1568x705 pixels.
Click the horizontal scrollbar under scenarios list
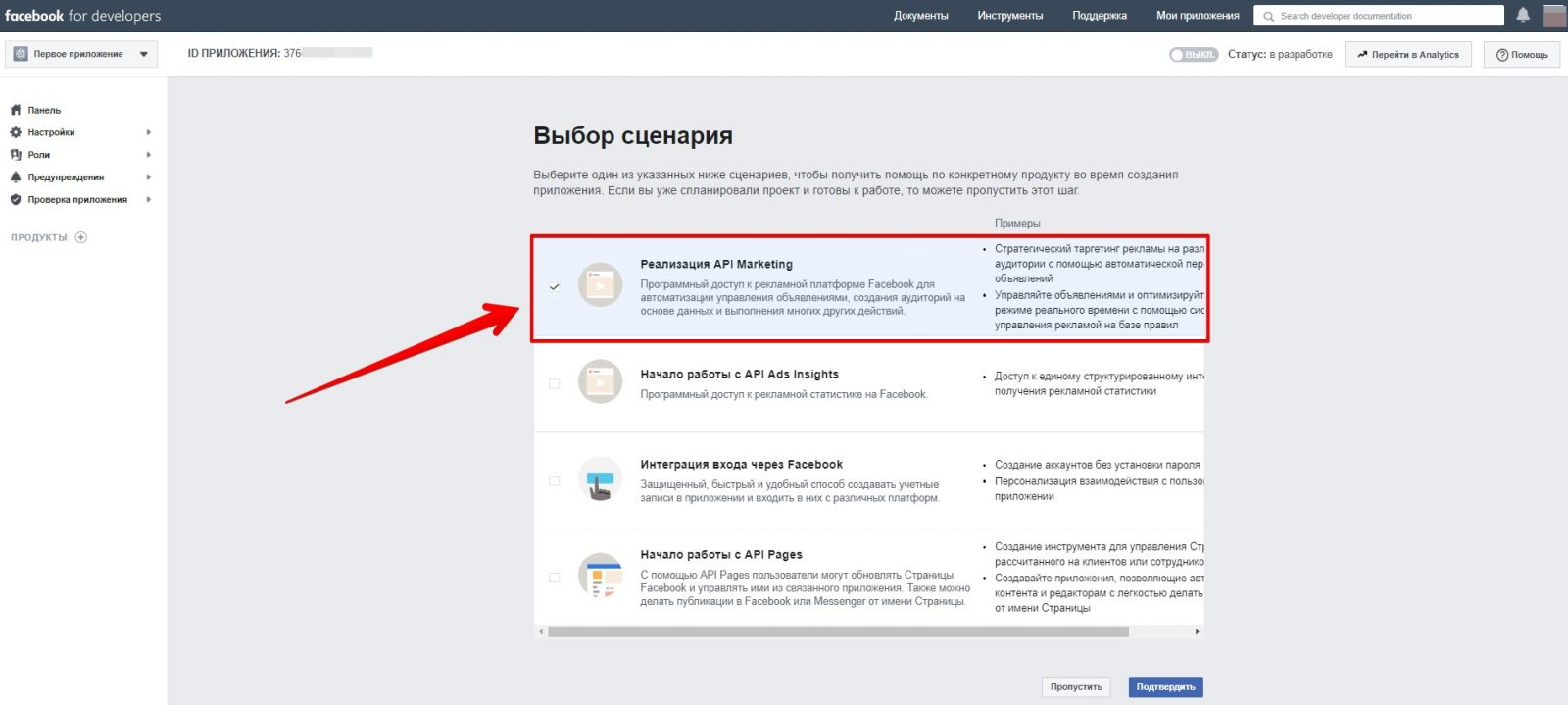[x=838, y=632]
